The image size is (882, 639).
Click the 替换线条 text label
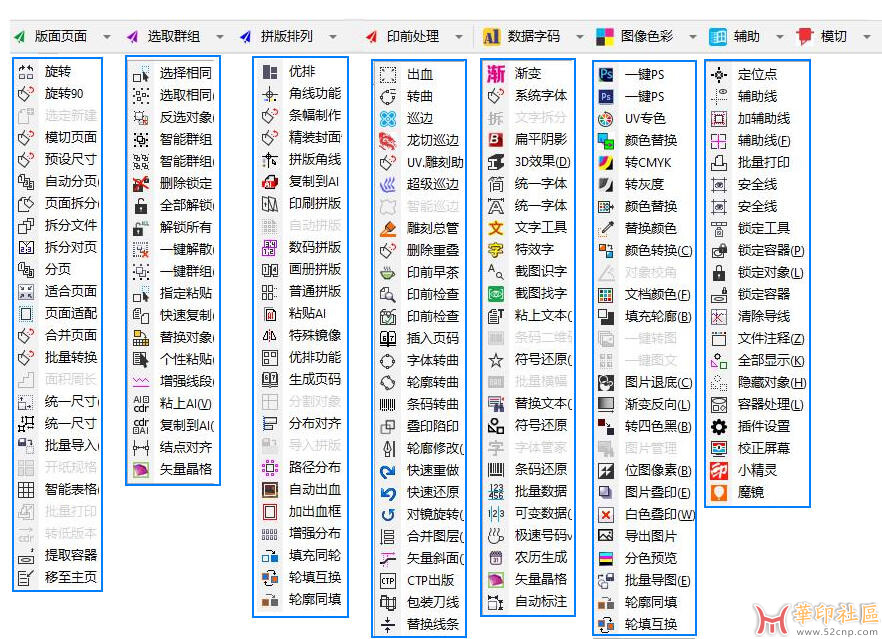point(433,624)
